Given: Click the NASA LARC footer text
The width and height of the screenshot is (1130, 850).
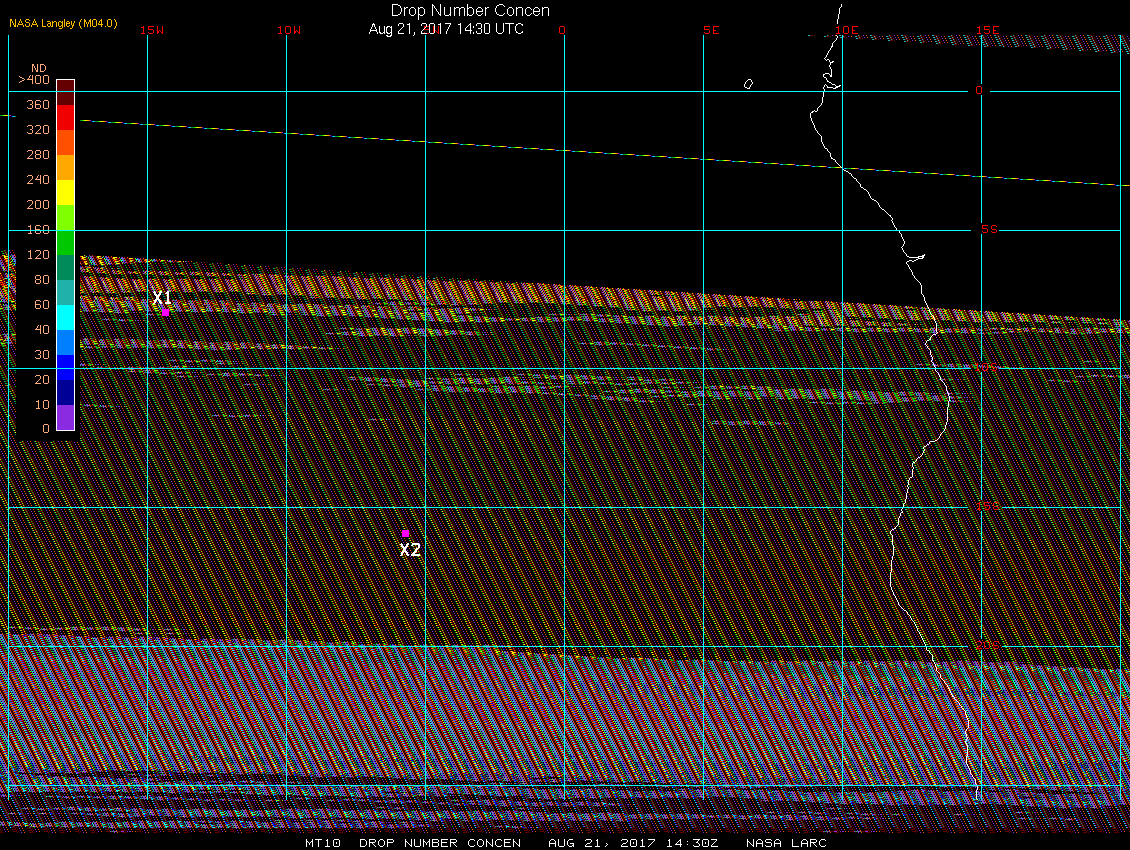Looking at the screenshot, I should (x=786, y=843).
